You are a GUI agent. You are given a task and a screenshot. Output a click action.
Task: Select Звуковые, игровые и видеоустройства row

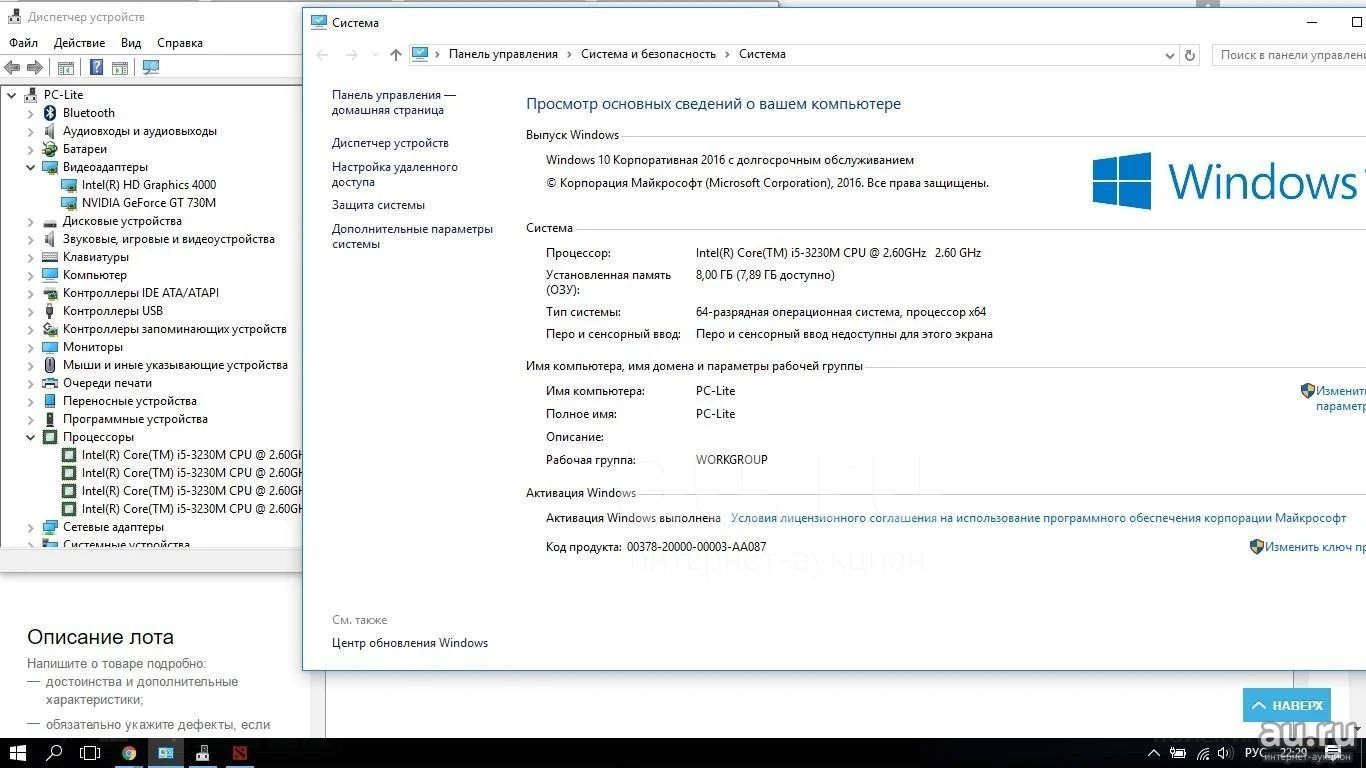[x=168, y=239]
